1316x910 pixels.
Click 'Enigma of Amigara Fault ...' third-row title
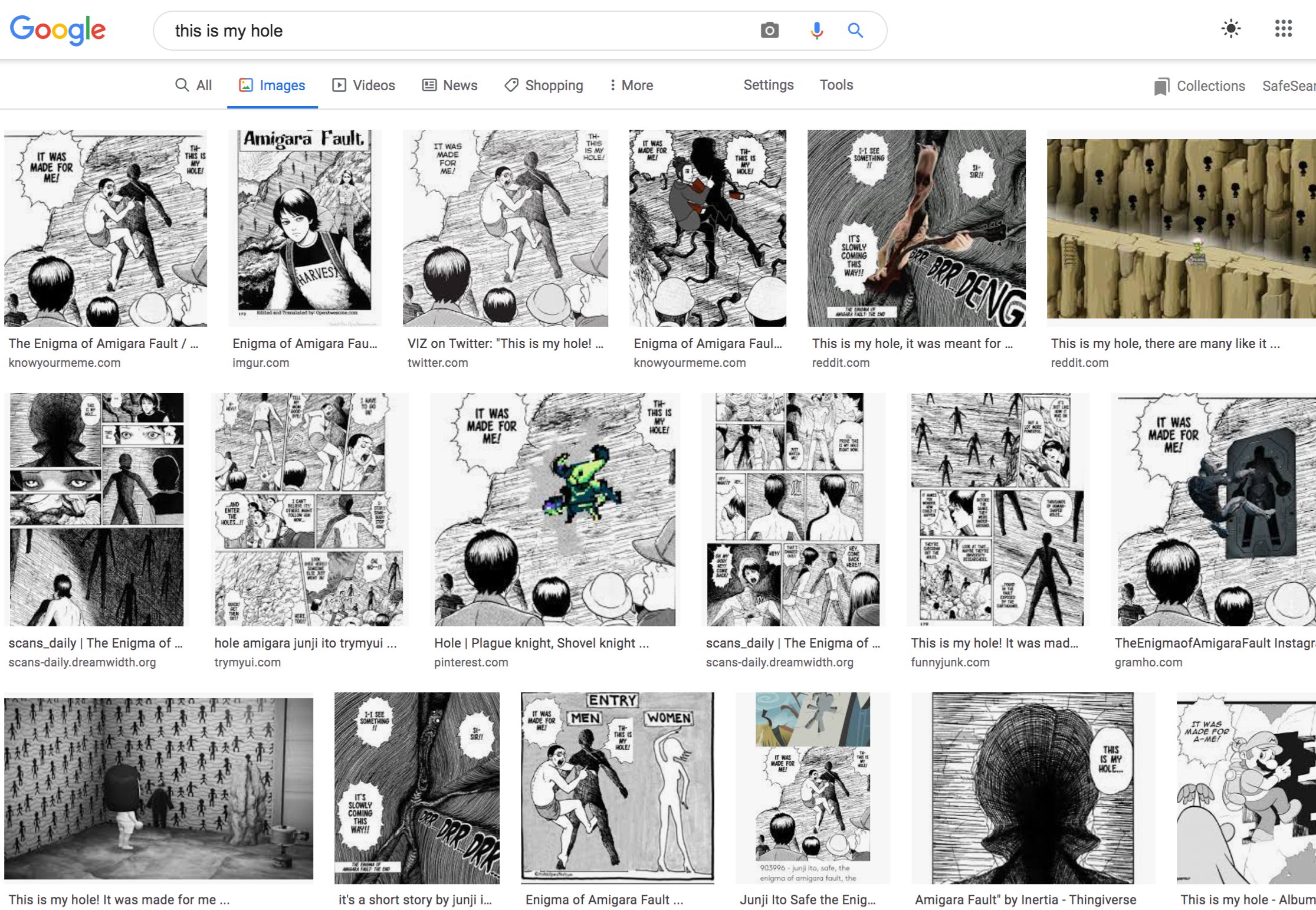coord(604,899)
